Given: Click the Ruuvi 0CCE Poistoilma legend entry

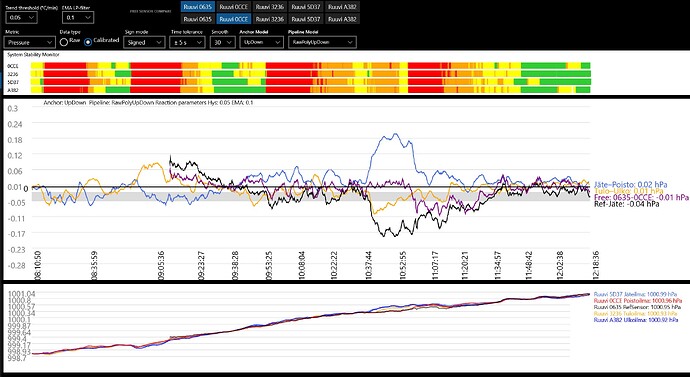Looking at the screenshot, I should pyautogui.click(x=637, y=300).
